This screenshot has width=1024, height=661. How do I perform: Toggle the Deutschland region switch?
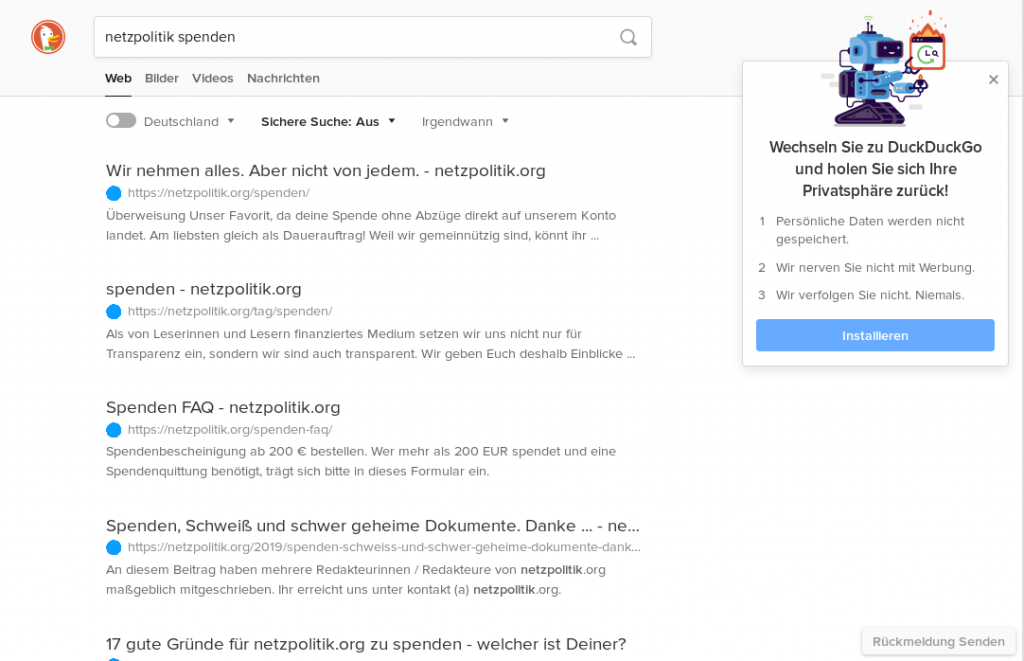[121, 121]
